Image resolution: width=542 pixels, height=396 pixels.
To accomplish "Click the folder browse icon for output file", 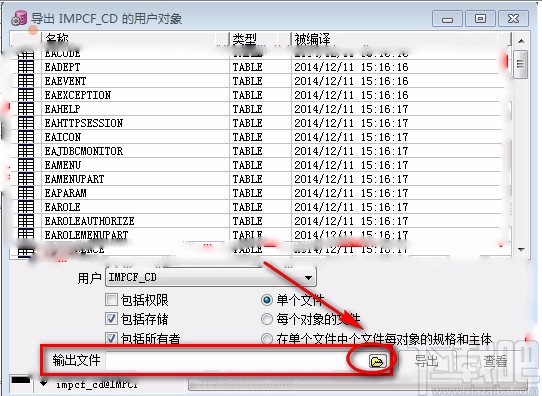I will tap(377, 361).
